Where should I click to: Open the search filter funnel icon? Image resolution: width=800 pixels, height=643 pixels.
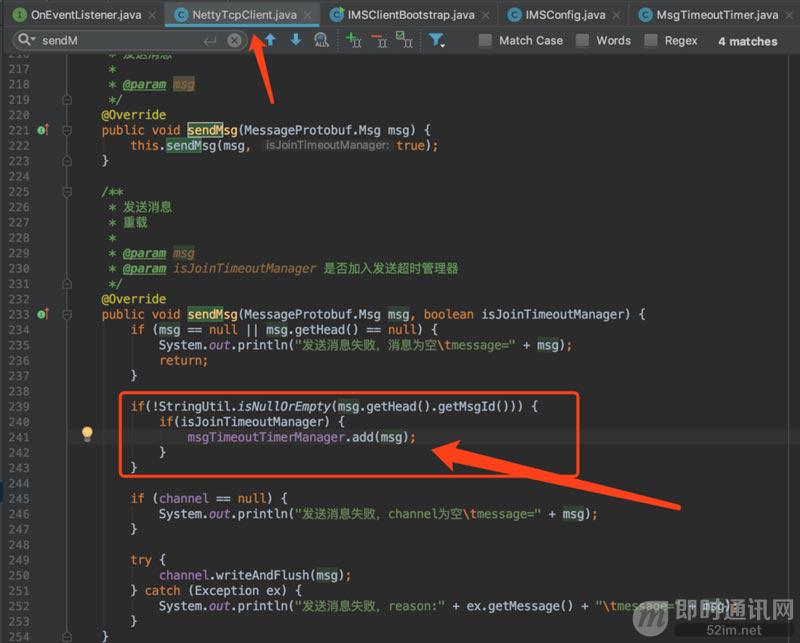(x=436, y=40)
